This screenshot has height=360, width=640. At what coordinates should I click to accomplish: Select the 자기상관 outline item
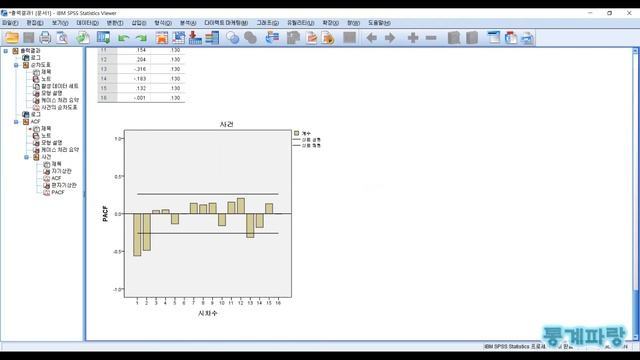coord(61,171)
